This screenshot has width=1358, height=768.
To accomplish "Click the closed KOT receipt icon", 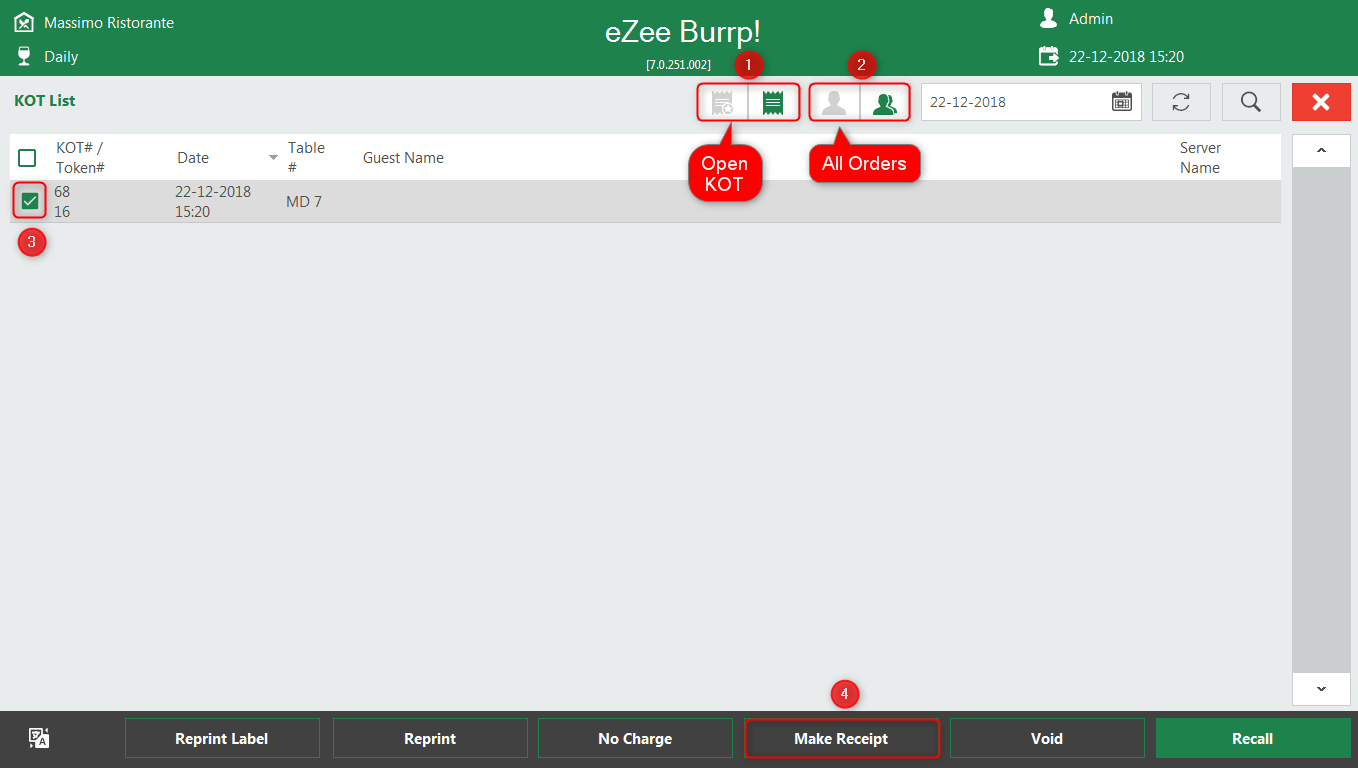I will click(x=723, y=102).
